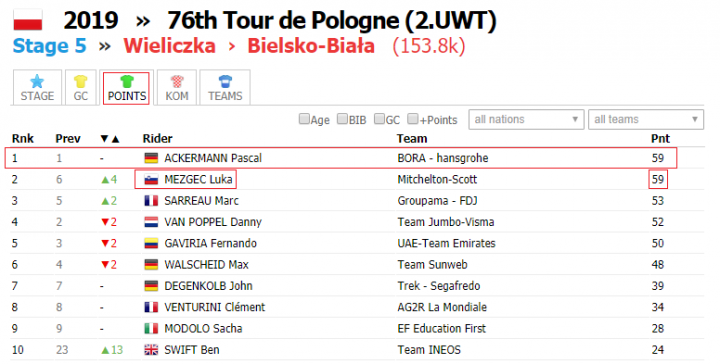Viewport: 720px width, 364px height.
Task: Click the green POINTS jersey icon
Action: click(x=127, y=82)
